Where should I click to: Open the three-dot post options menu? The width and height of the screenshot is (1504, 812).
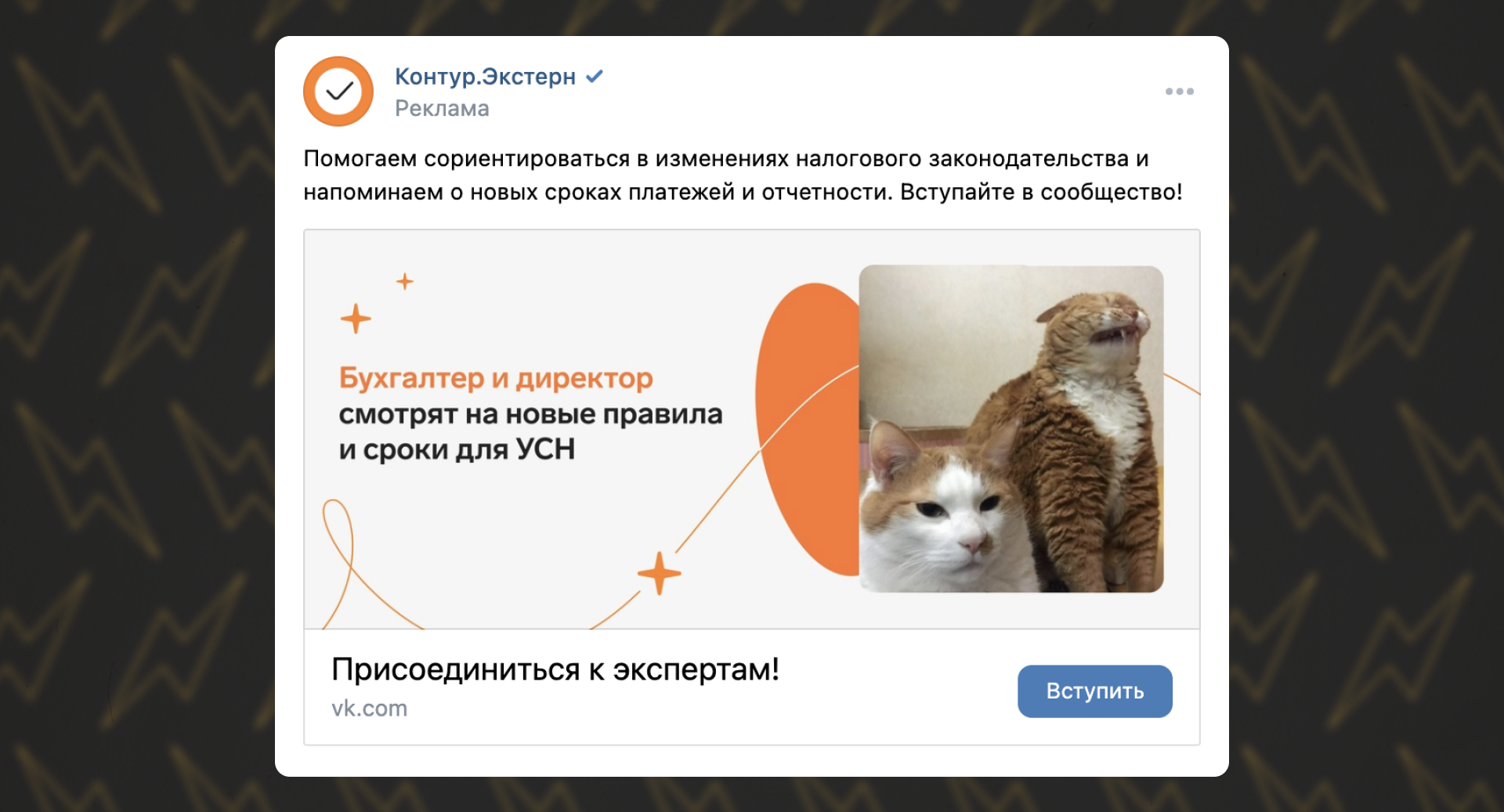pos(1179,92)
